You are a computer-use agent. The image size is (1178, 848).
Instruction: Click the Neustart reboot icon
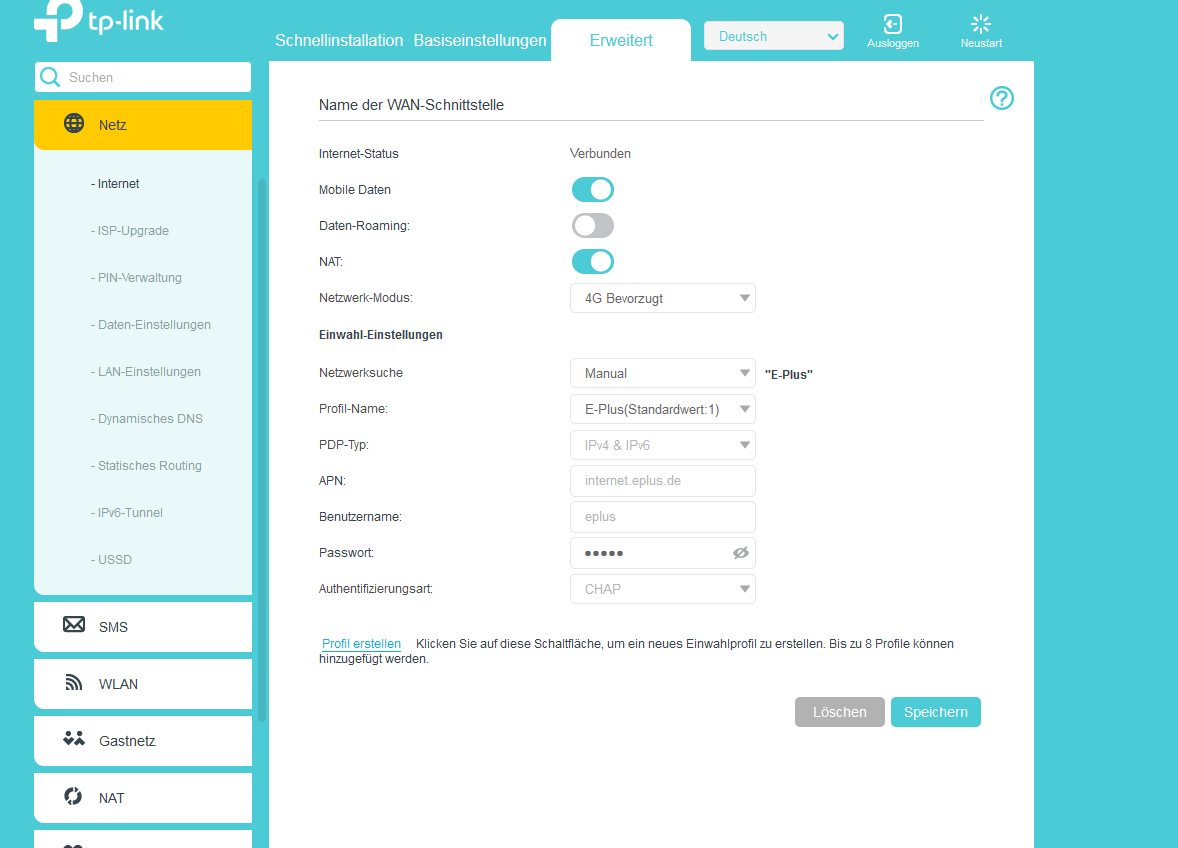(980, 24)
